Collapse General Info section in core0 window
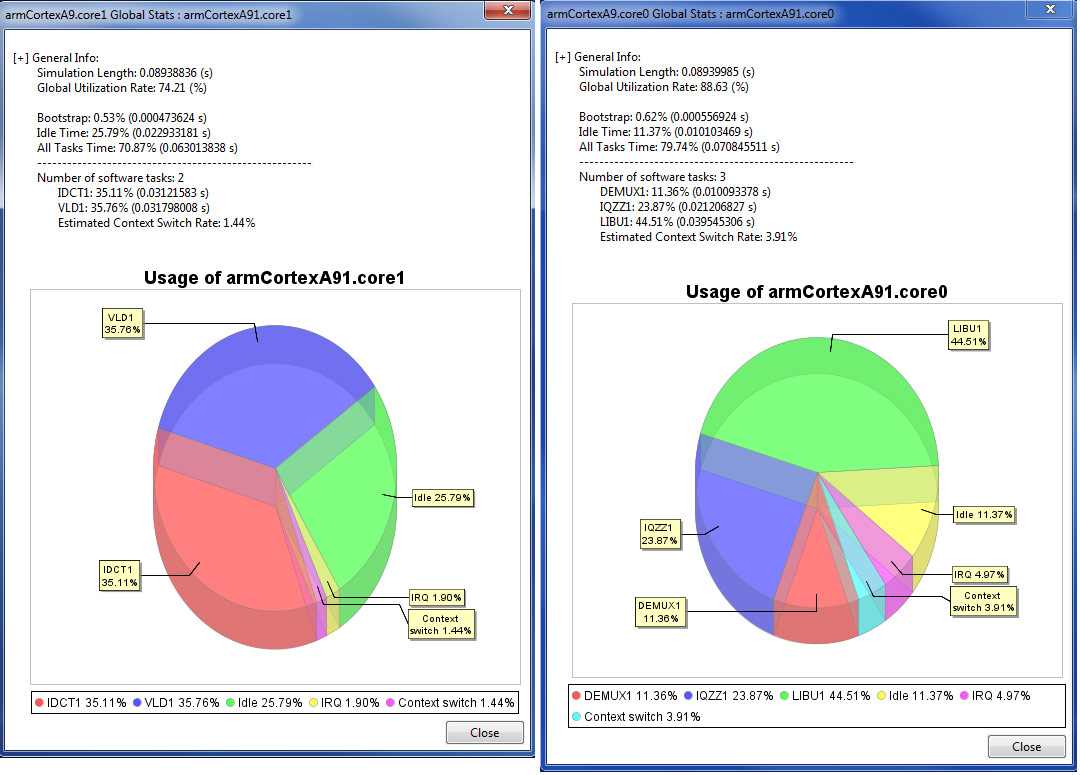The height and width of the screenshot is (775, 1080). [562, 57]
